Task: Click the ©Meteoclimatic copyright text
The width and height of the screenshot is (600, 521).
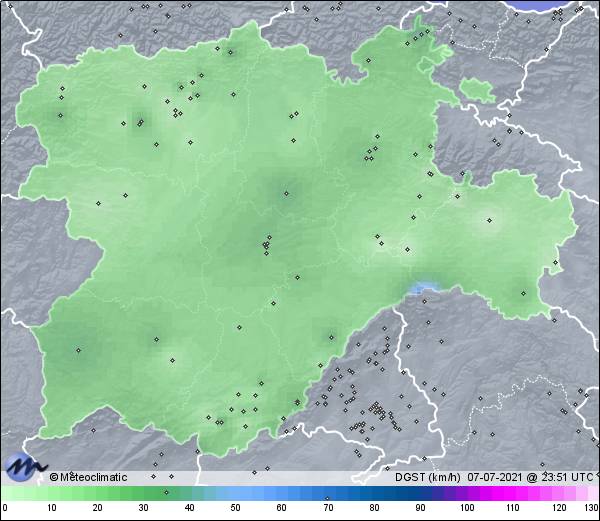Action: coord(88,477)
